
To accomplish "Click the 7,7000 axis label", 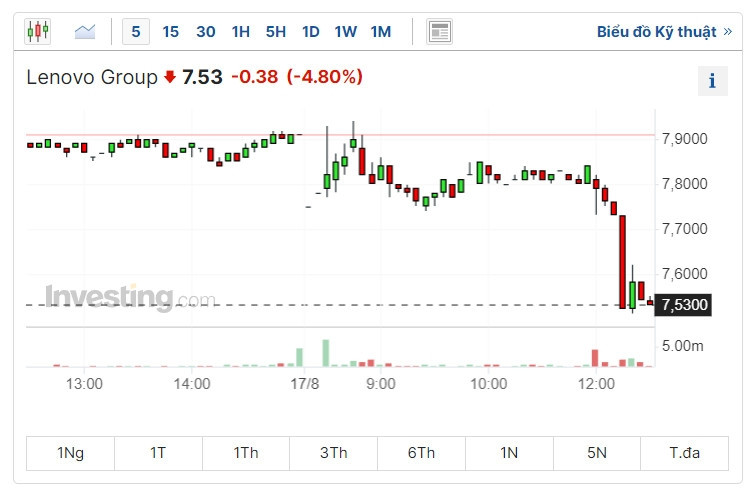I will (685, 229).
